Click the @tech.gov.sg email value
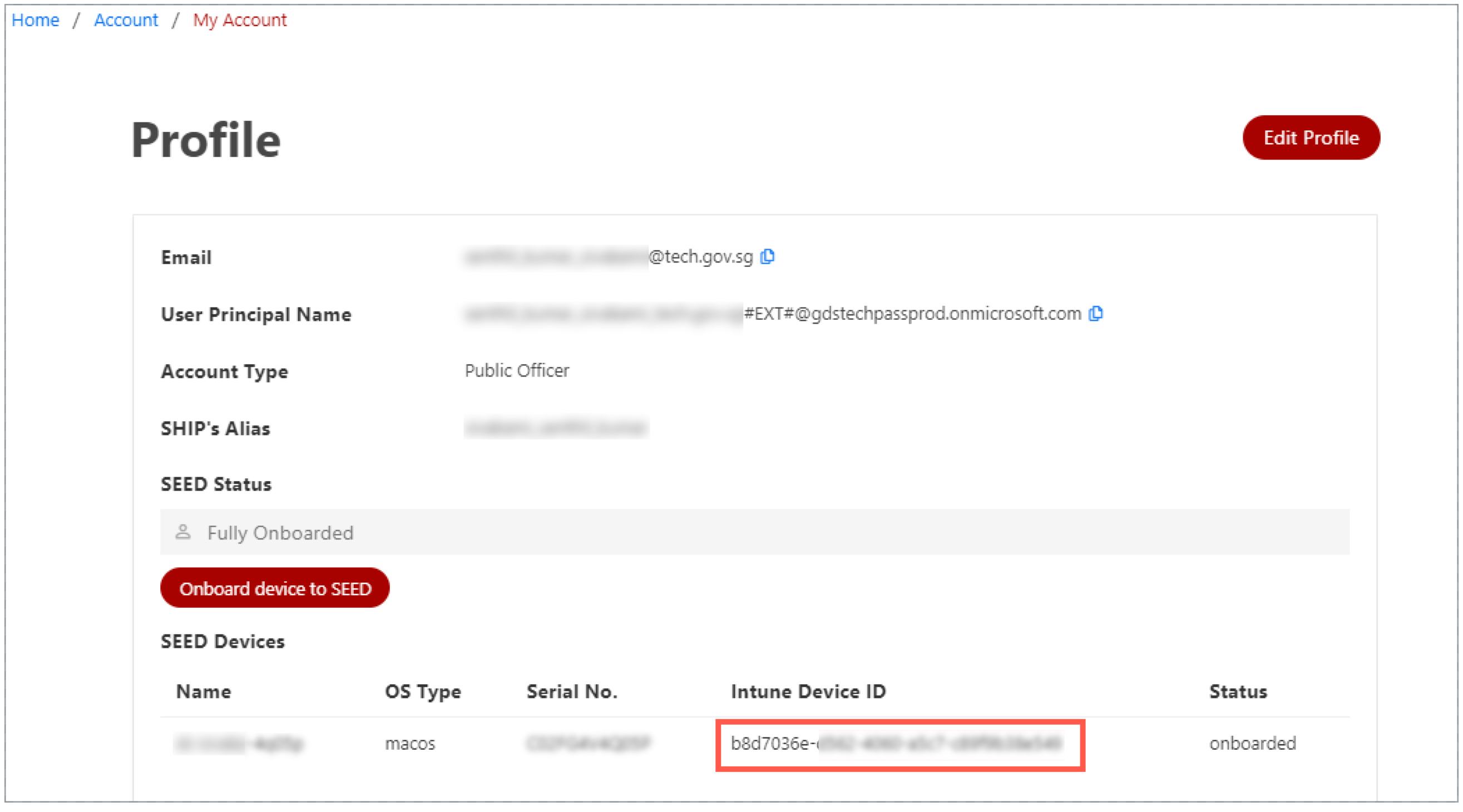The height and width of the screenshot is (812, 1463). [x=700, y=256]
